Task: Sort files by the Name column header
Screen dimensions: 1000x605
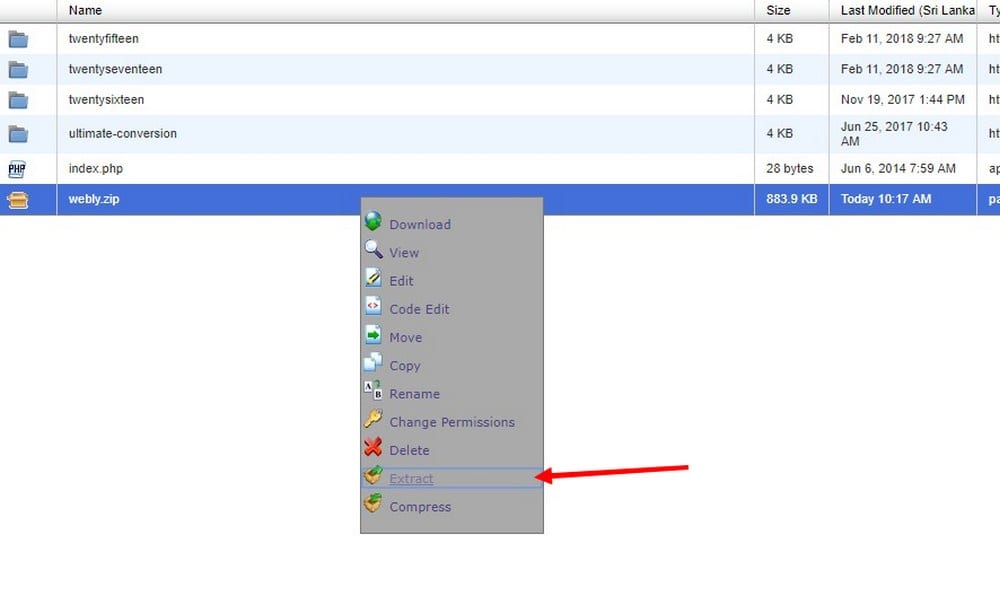Action: (x=86, y=10)
